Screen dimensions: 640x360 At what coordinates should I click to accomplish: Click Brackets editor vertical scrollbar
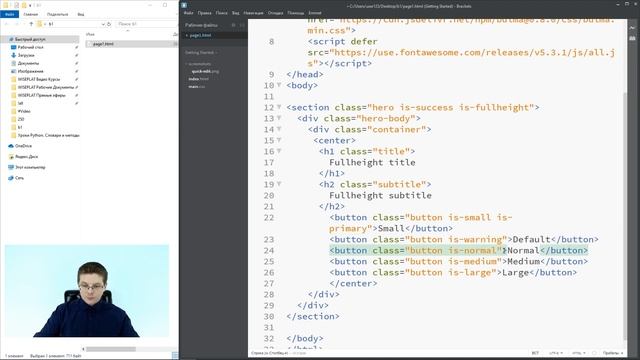[x=625, y=215]
